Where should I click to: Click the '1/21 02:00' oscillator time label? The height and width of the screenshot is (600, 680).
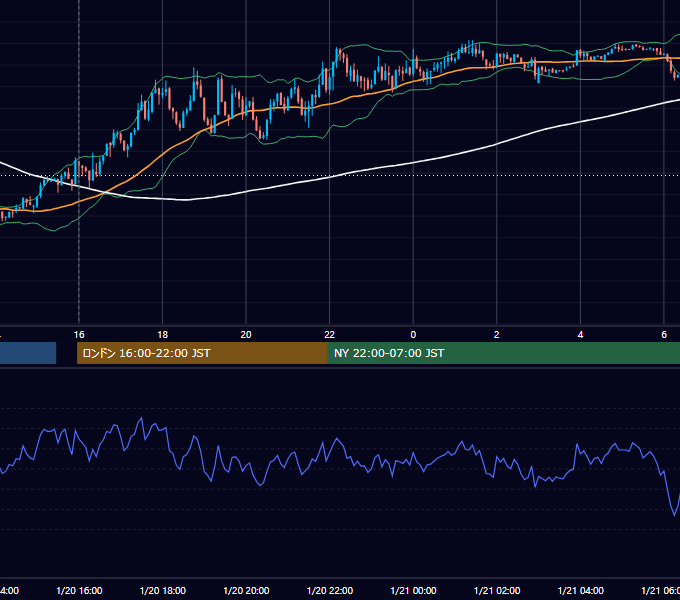497,591
